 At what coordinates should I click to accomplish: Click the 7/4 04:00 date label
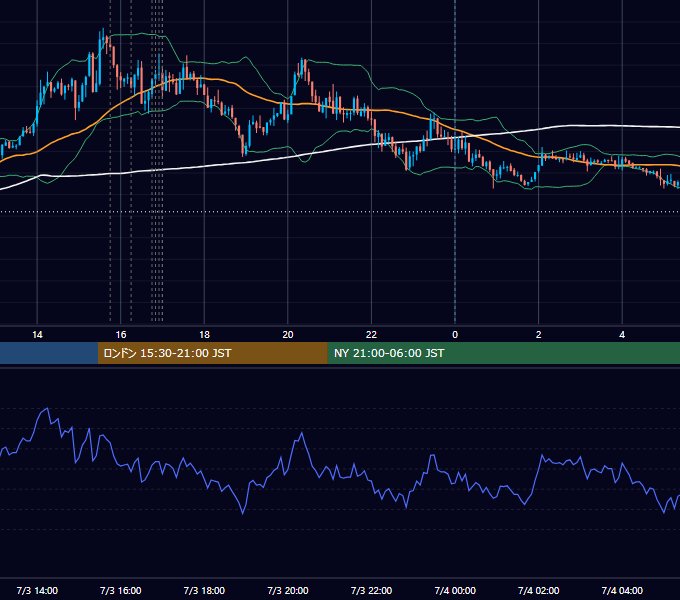pyautogui.click(x=622, y=590)
